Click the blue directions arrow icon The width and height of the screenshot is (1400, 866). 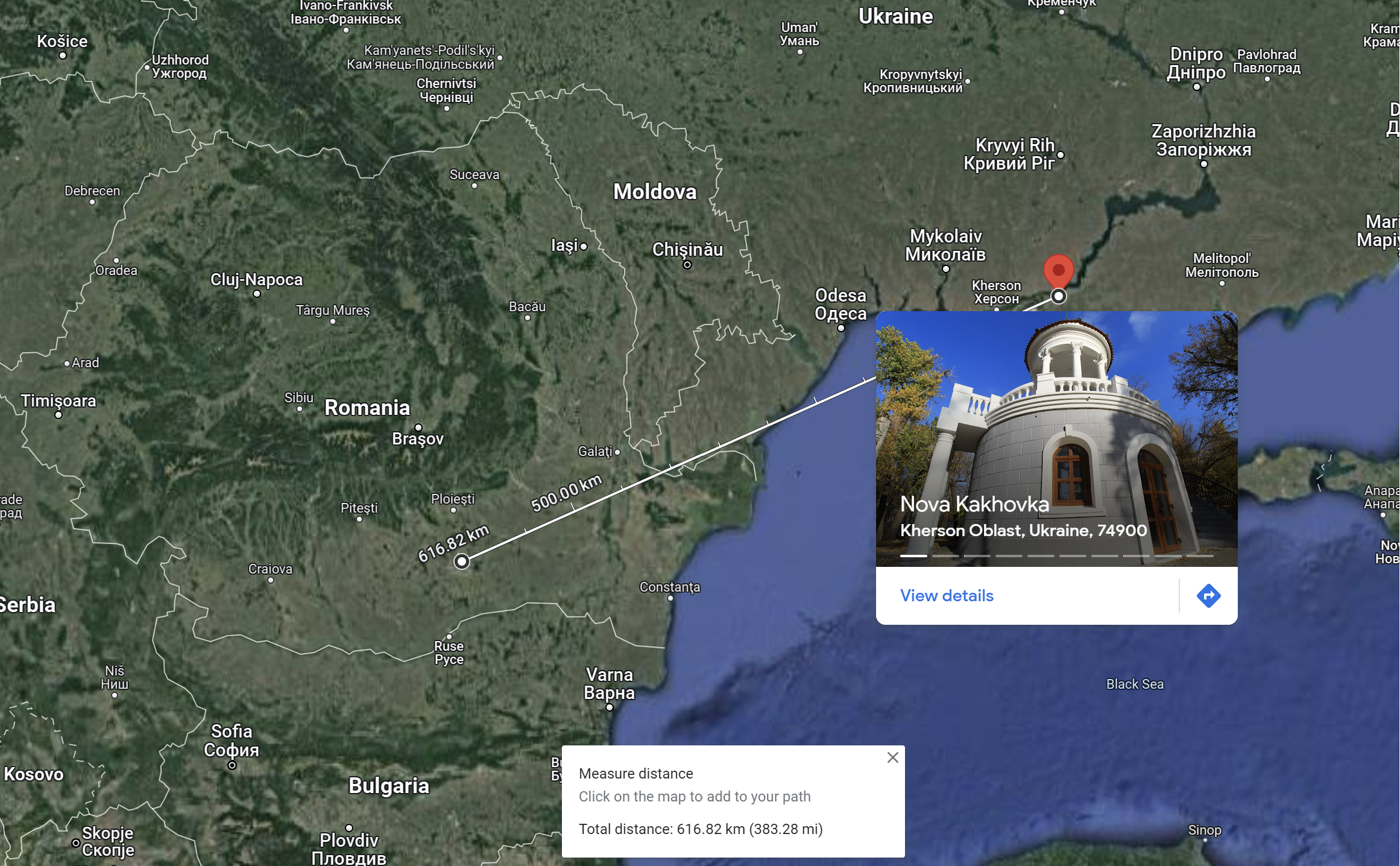(x=1208, y=596)
